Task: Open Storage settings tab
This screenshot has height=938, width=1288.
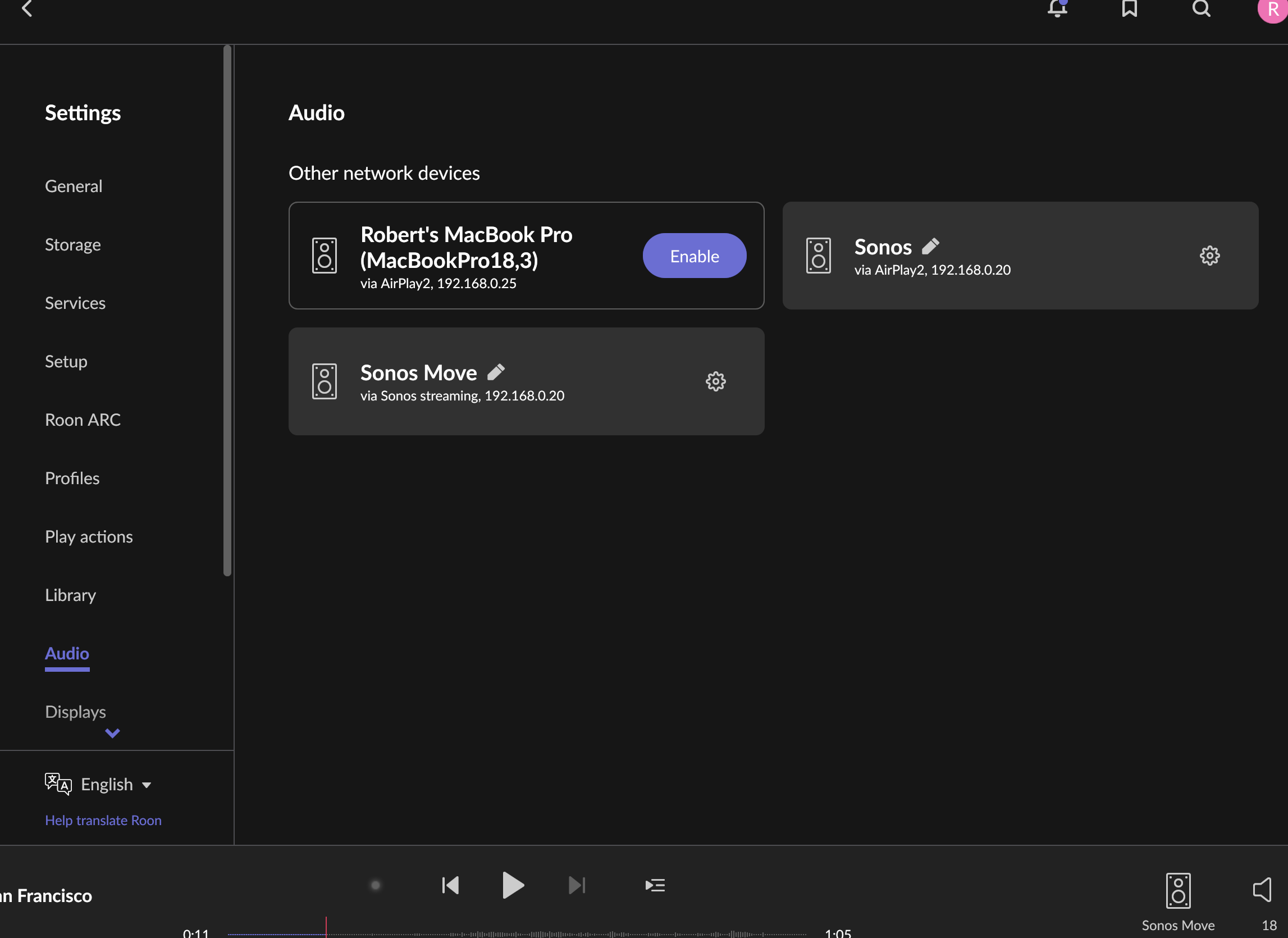Action: 72,244
